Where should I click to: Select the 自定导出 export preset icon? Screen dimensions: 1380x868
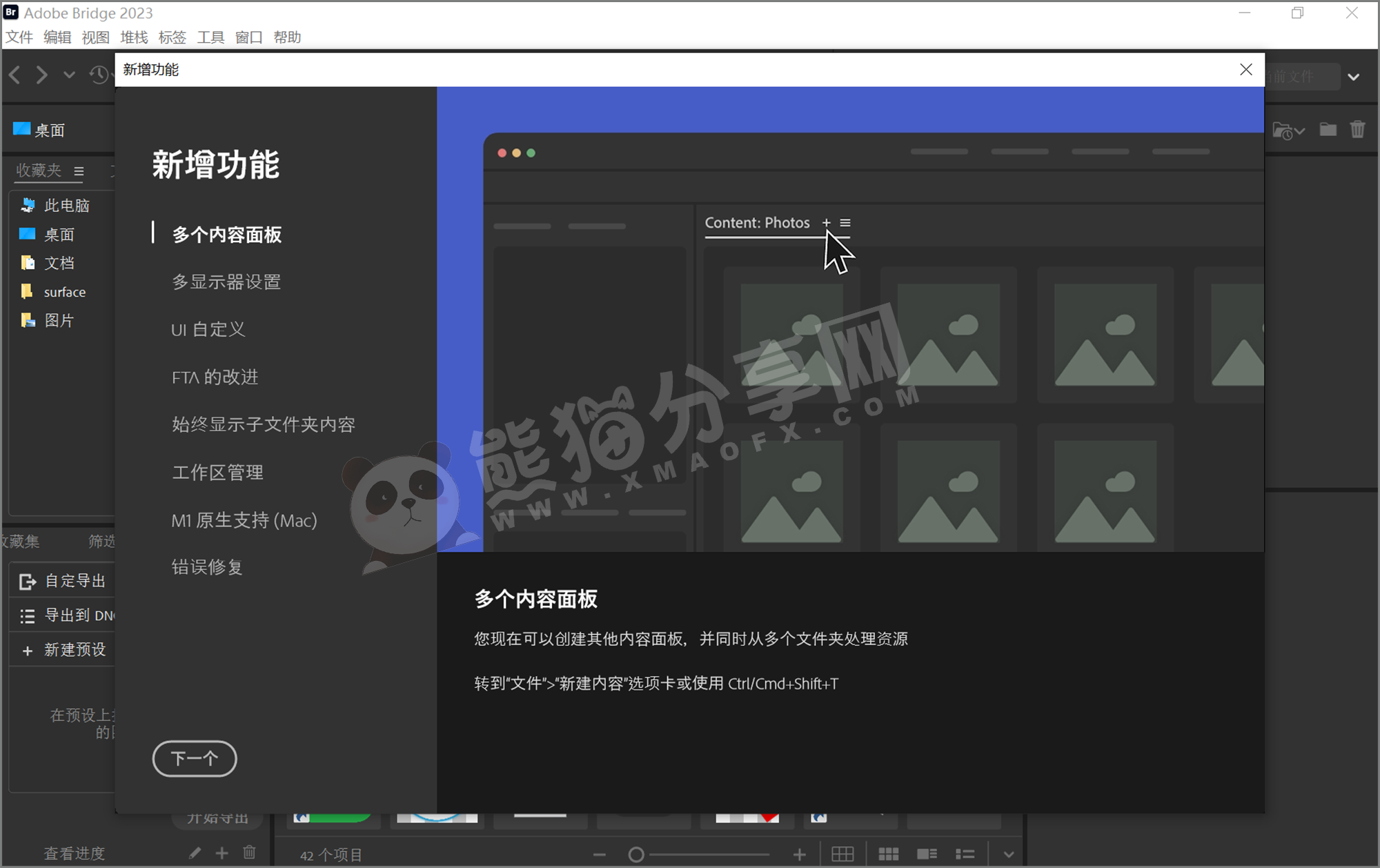(28, 581)
